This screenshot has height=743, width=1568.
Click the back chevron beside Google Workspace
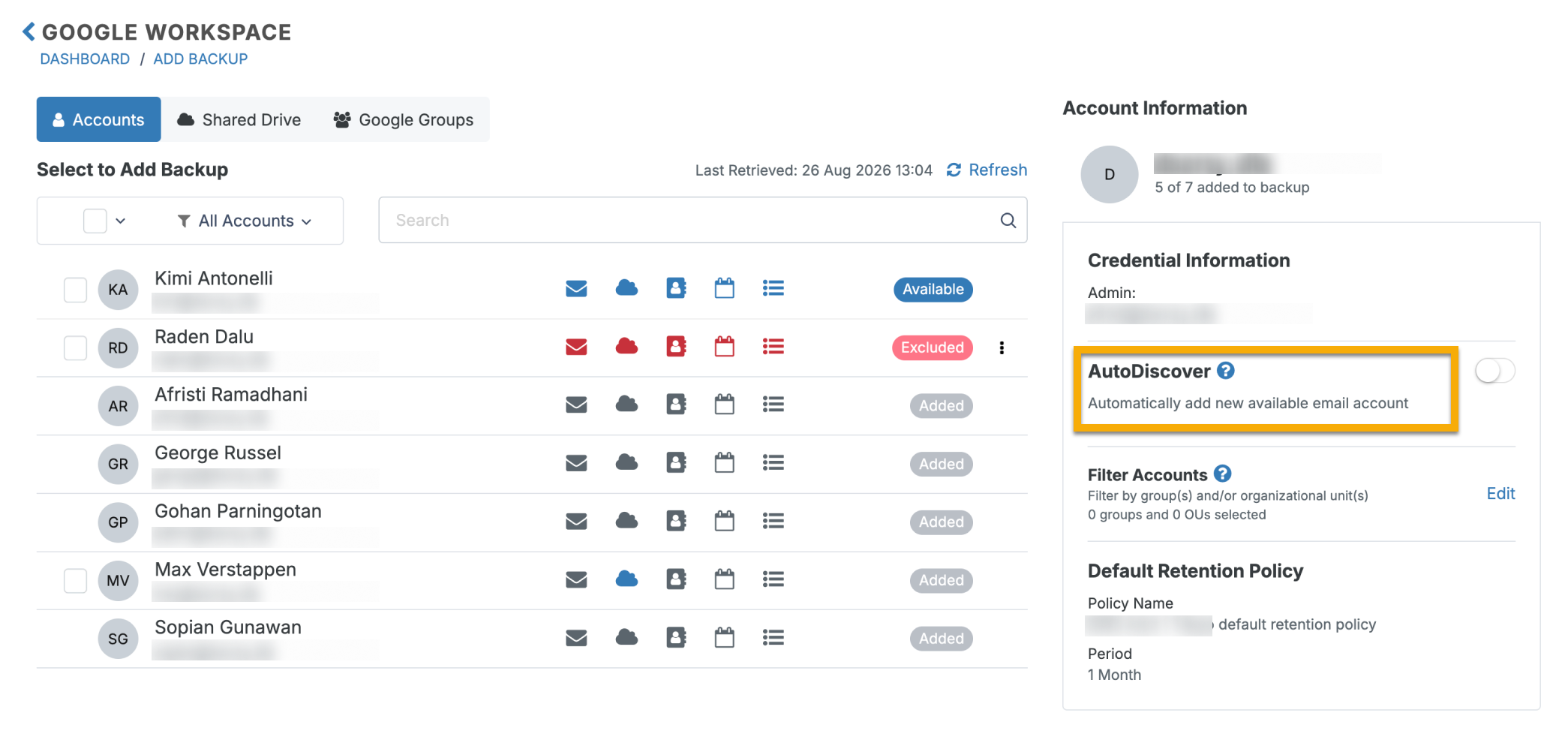point(29,32)
